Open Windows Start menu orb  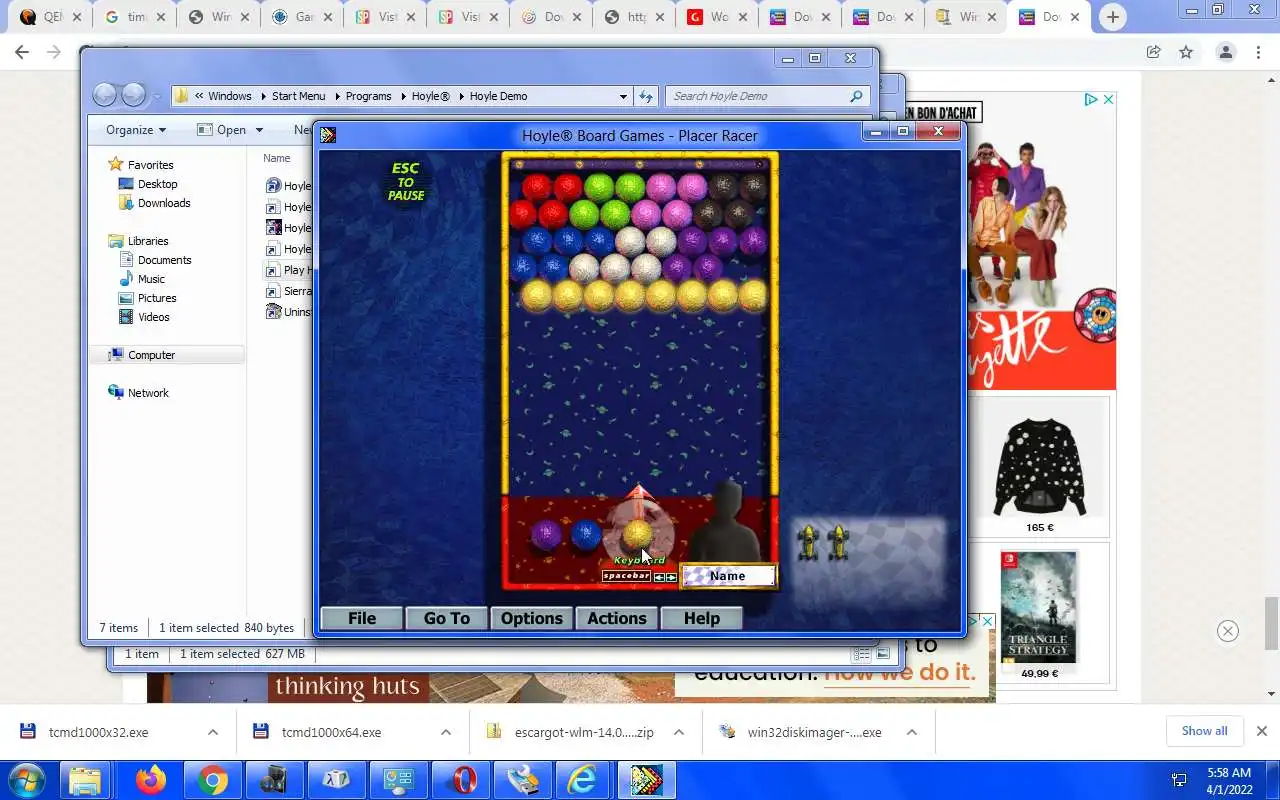click(27, 780)
